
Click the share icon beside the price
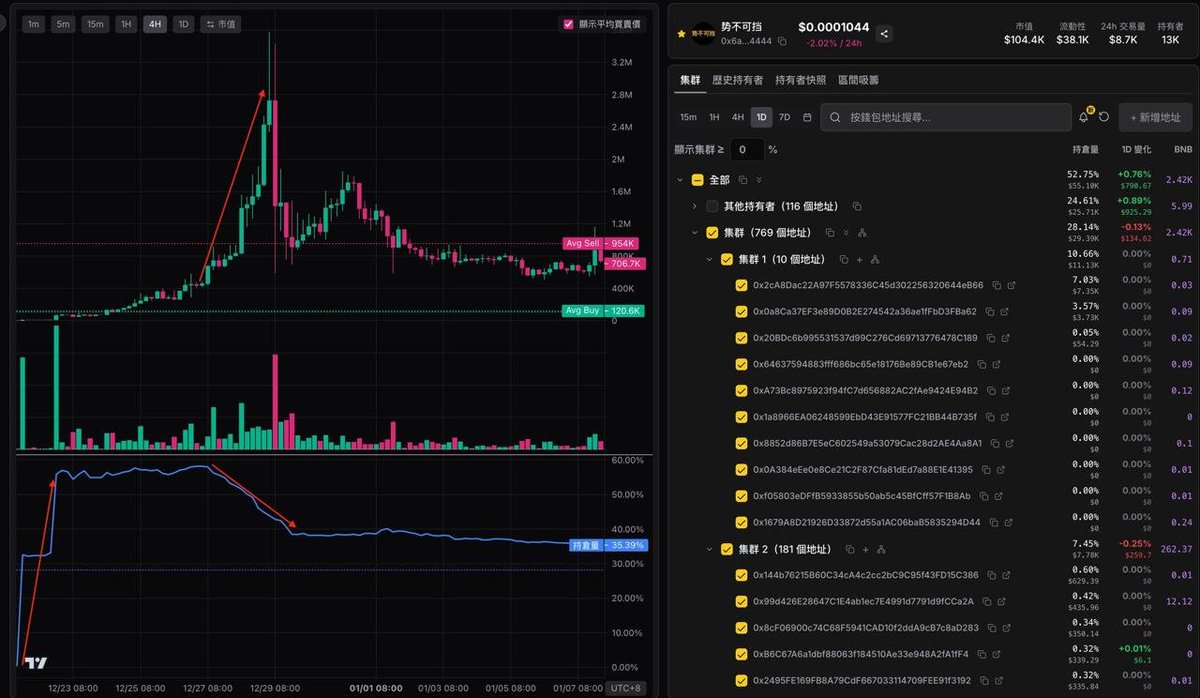click(884, 33)
